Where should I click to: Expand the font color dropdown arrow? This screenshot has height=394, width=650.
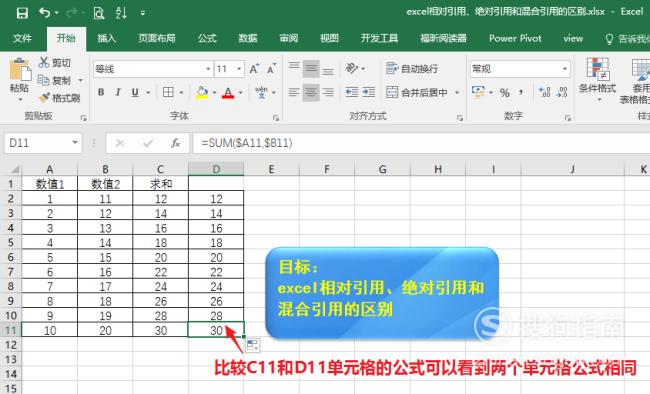tap(240, 92)
